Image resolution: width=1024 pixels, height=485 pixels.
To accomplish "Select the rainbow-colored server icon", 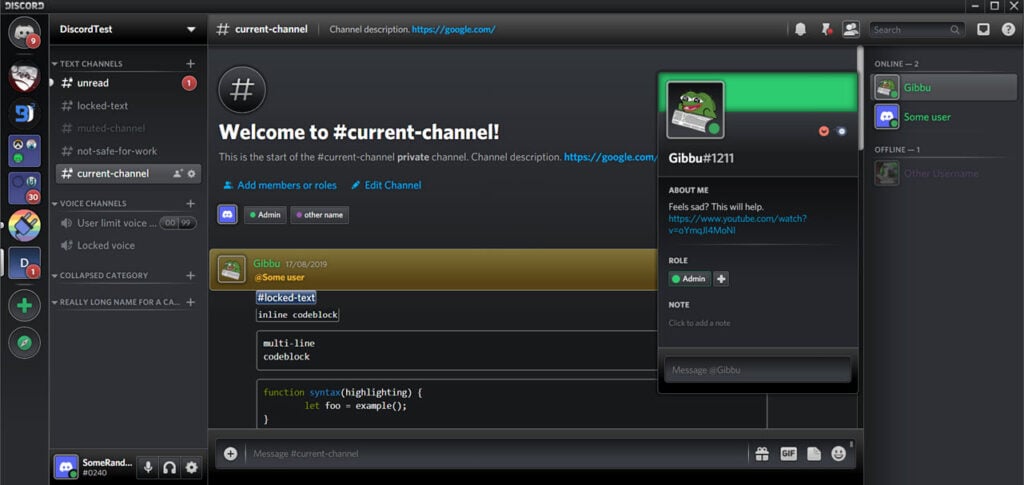I will point(24,225).
